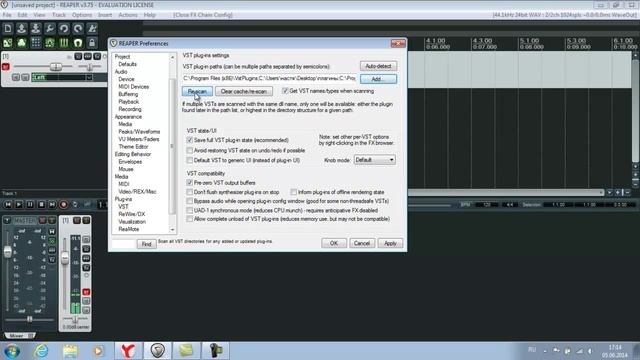Screen dimensions: 640x360
Task: Open Internet Explorer from taskbar
Action: point(41,350)
